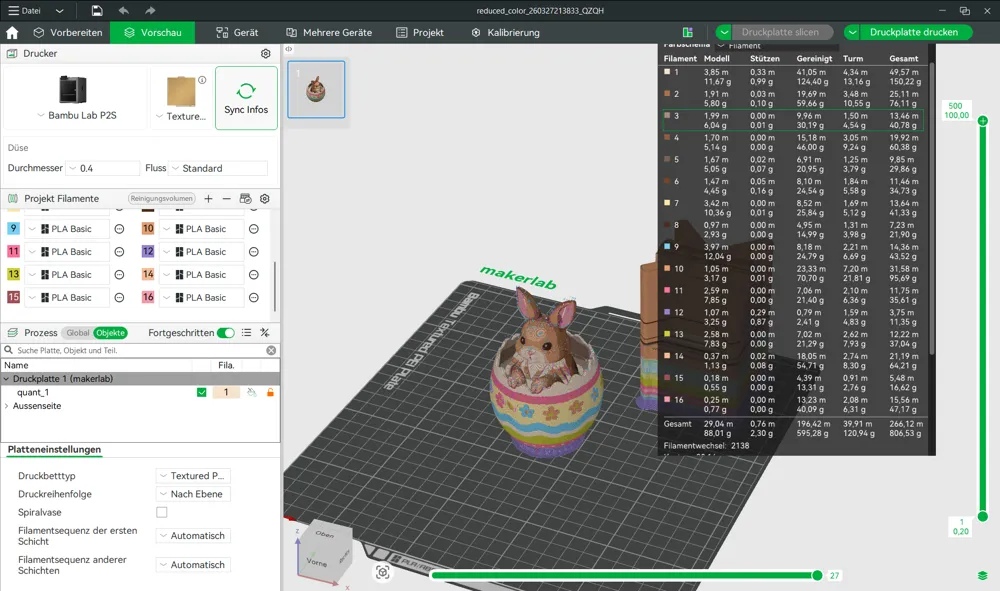The height and width of the screenshot is (591, 1000).
Task: Open the print options arrow beside Druckplatte drucken
Action: click(852, 32)
